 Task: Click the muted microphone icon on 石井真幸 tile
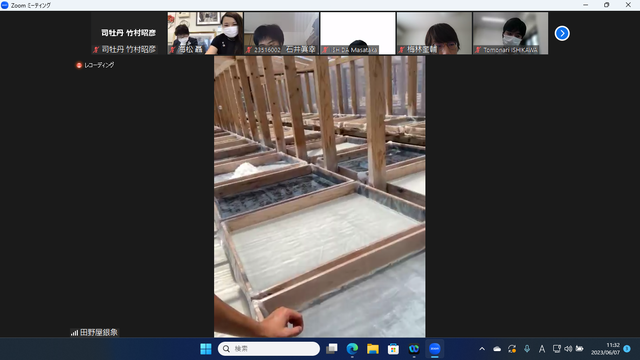click(249, 50)
